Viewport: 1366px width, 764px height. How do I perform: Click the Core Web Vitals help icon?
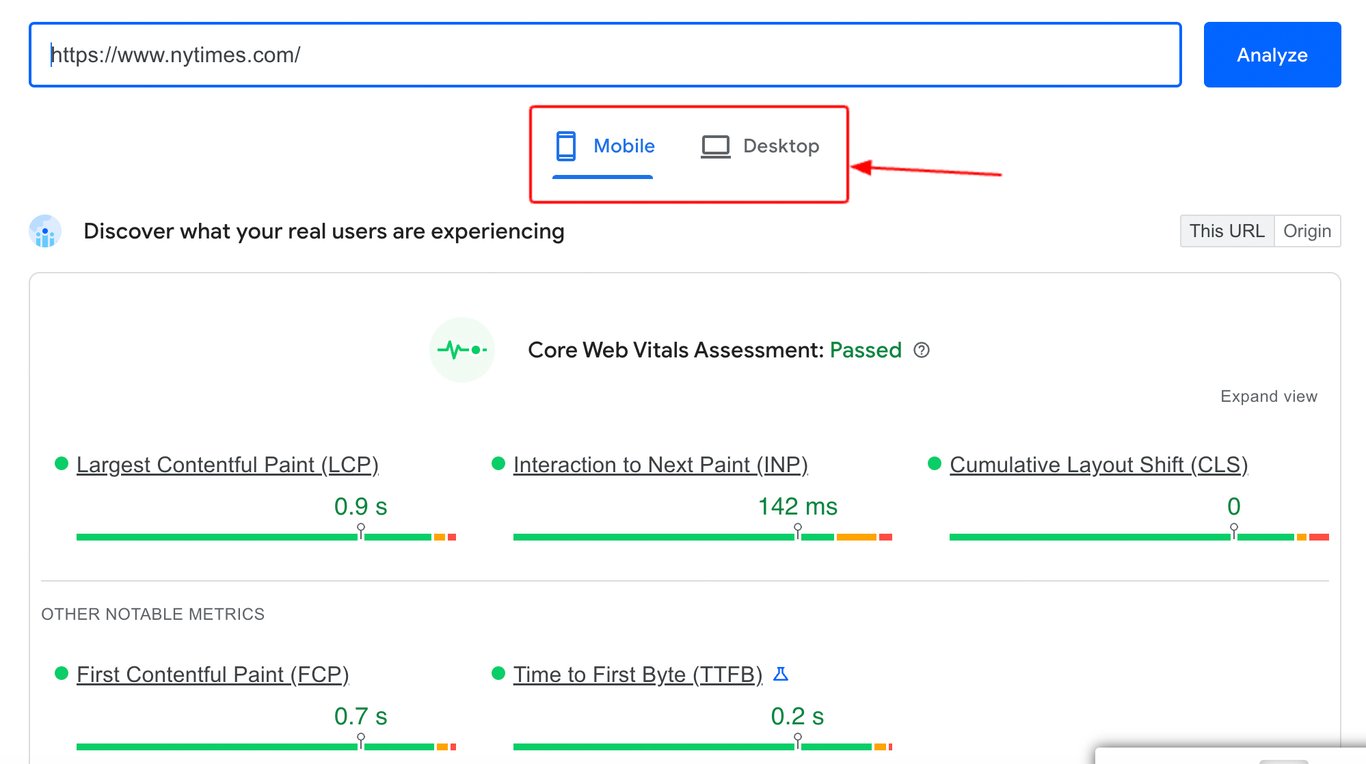(922, 350)
